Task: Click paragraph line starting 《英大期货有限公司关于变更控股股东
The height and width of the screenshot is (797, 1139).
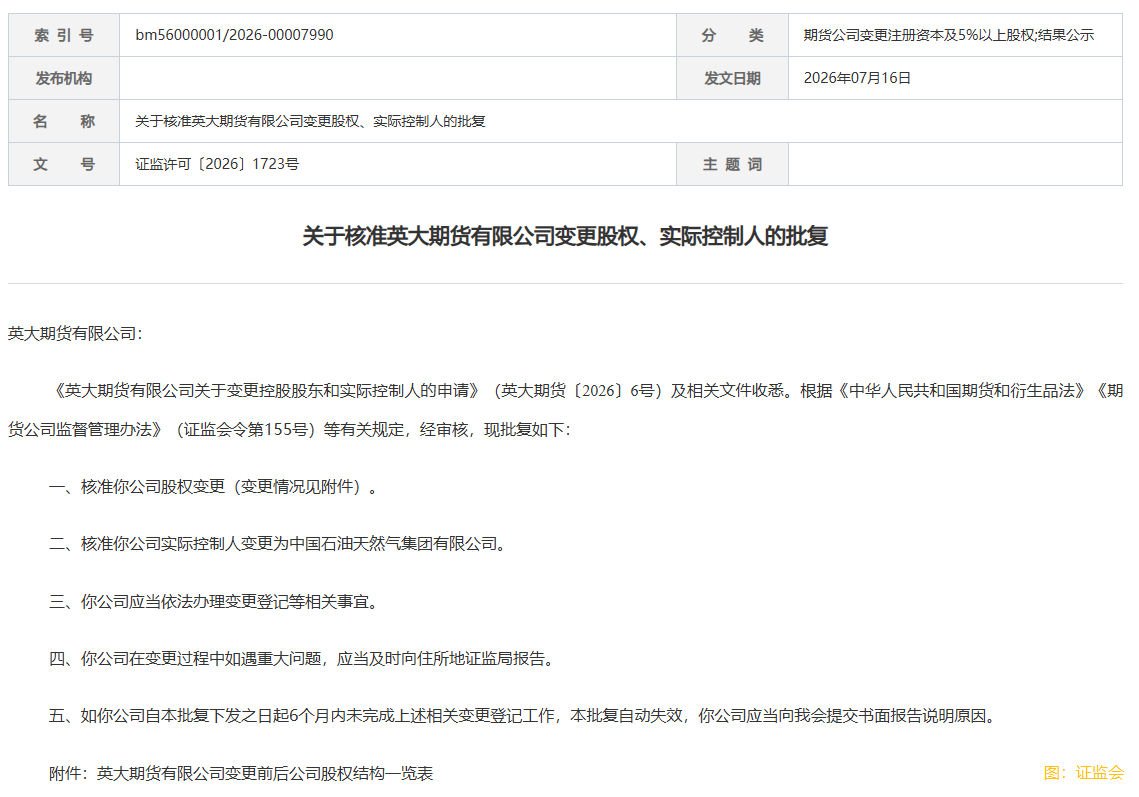Action: (587, 391)
